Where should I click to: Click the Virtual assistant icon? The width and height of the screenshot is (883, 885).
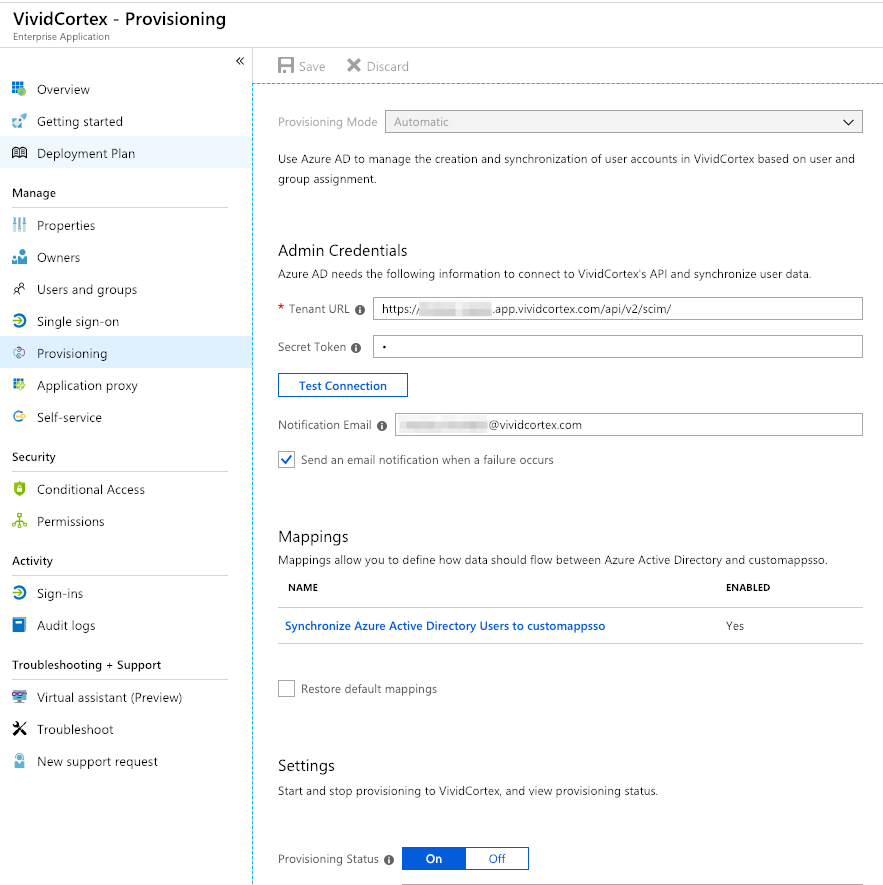coord(19,696)
